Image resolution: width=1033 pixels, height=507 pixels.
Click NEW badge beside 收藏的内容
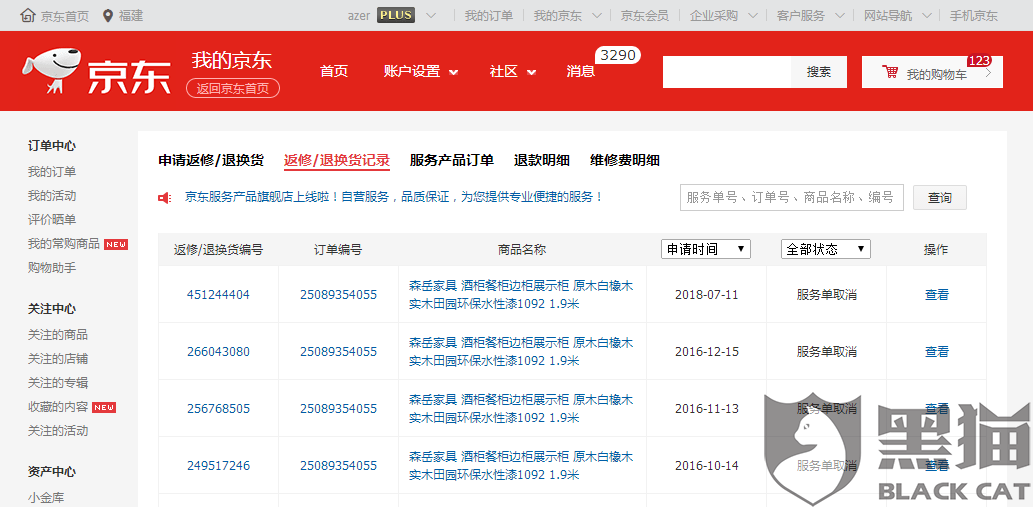point(103,408)
